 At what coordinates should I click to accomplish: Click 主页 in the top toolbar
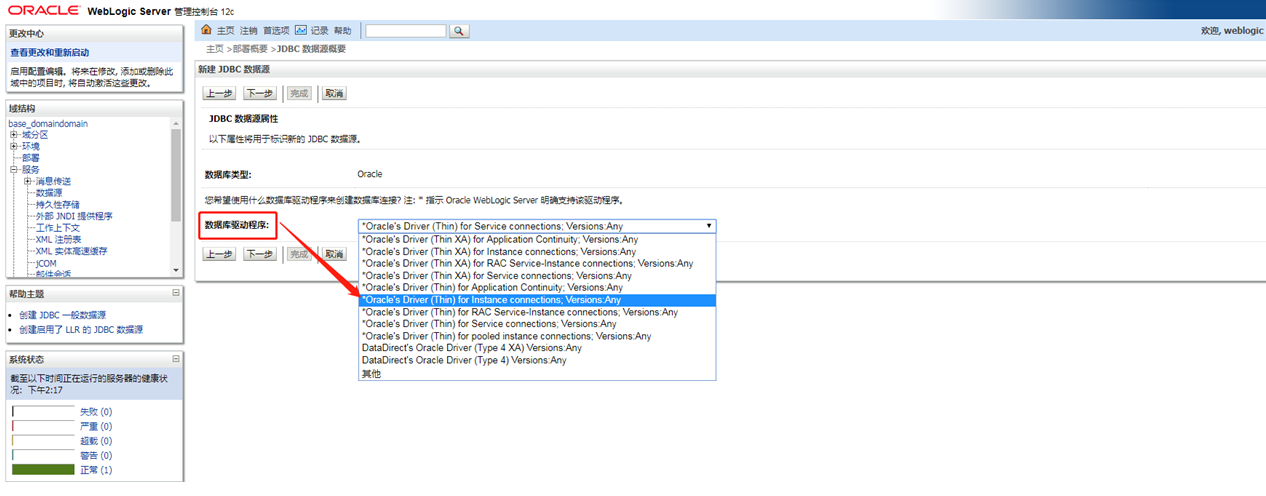click(x=225, y=32)
